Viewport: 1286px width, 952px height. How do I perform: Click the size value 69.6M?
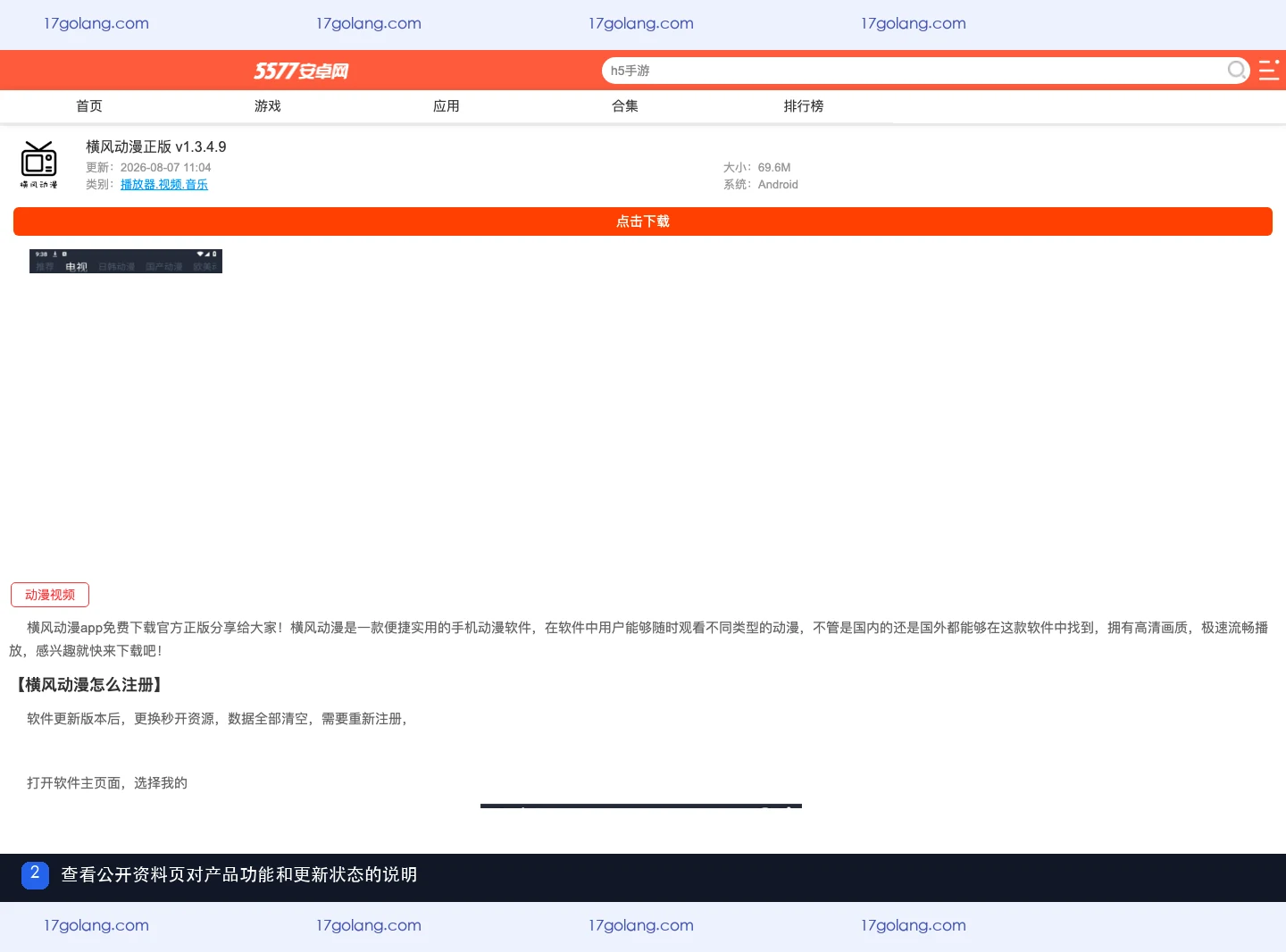[x=774, y=168]
